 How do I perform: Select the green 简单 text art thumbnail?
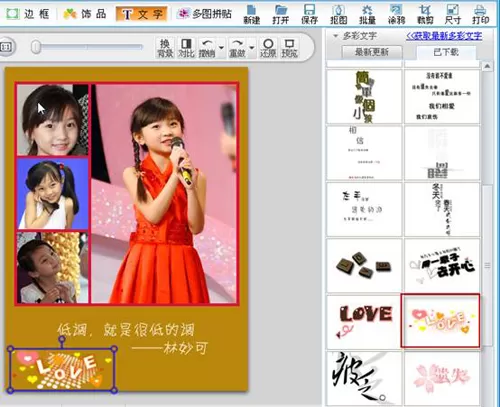click(364, 97)
